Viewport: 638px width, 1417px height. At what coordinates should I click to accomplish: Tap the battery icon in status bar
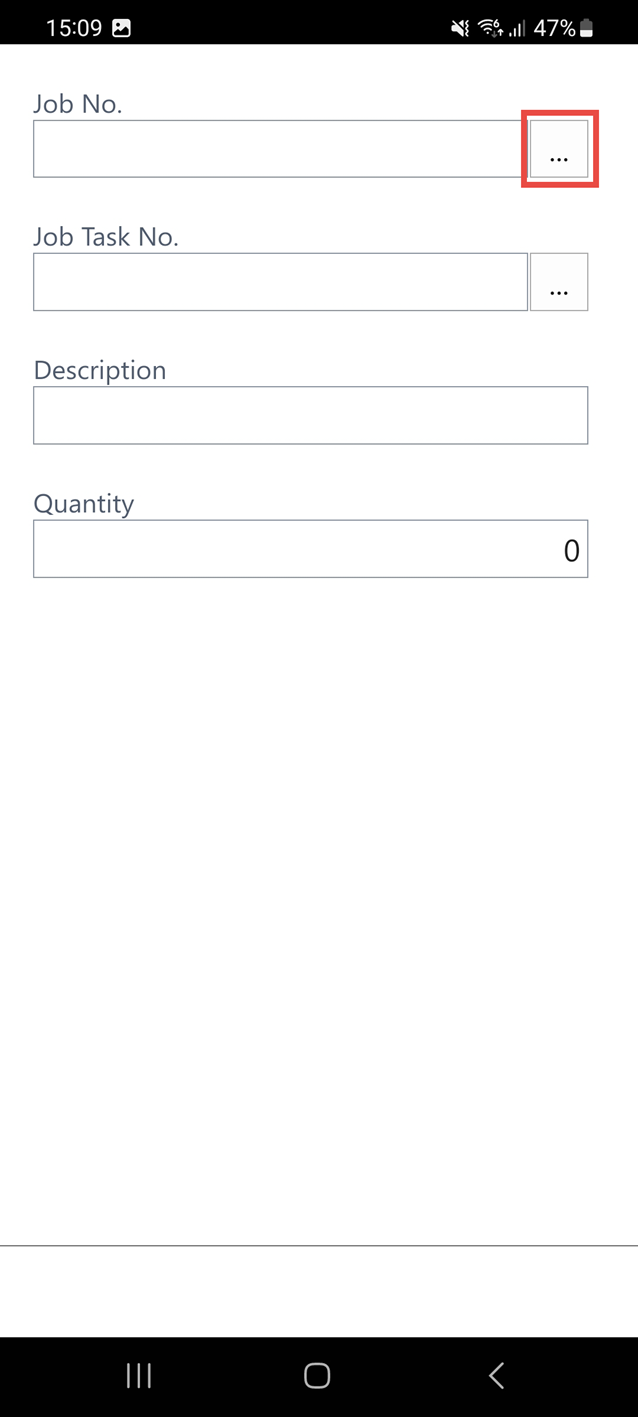coord(587,28)
